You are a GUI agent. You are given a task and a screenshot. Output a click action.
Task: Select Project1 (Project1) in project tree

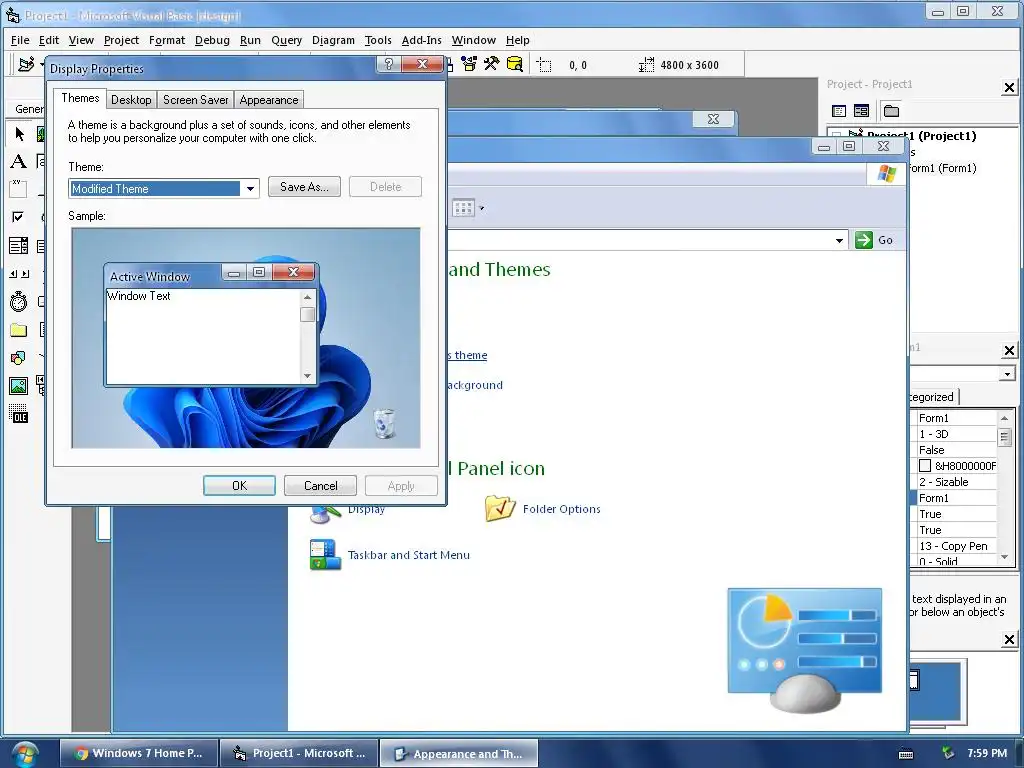coord(921,136)
